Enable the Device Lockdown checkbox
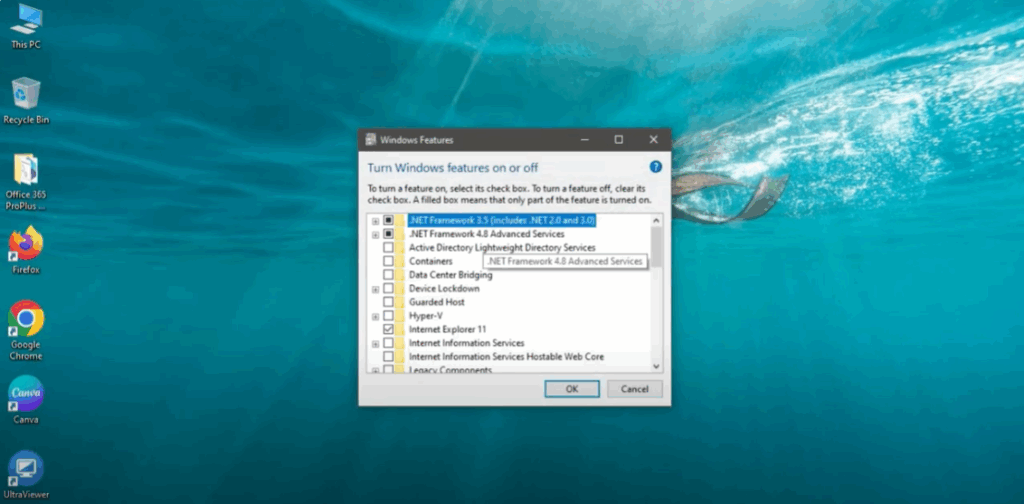The width and height of the screenshot is (1024, 504). coord(388,289)
